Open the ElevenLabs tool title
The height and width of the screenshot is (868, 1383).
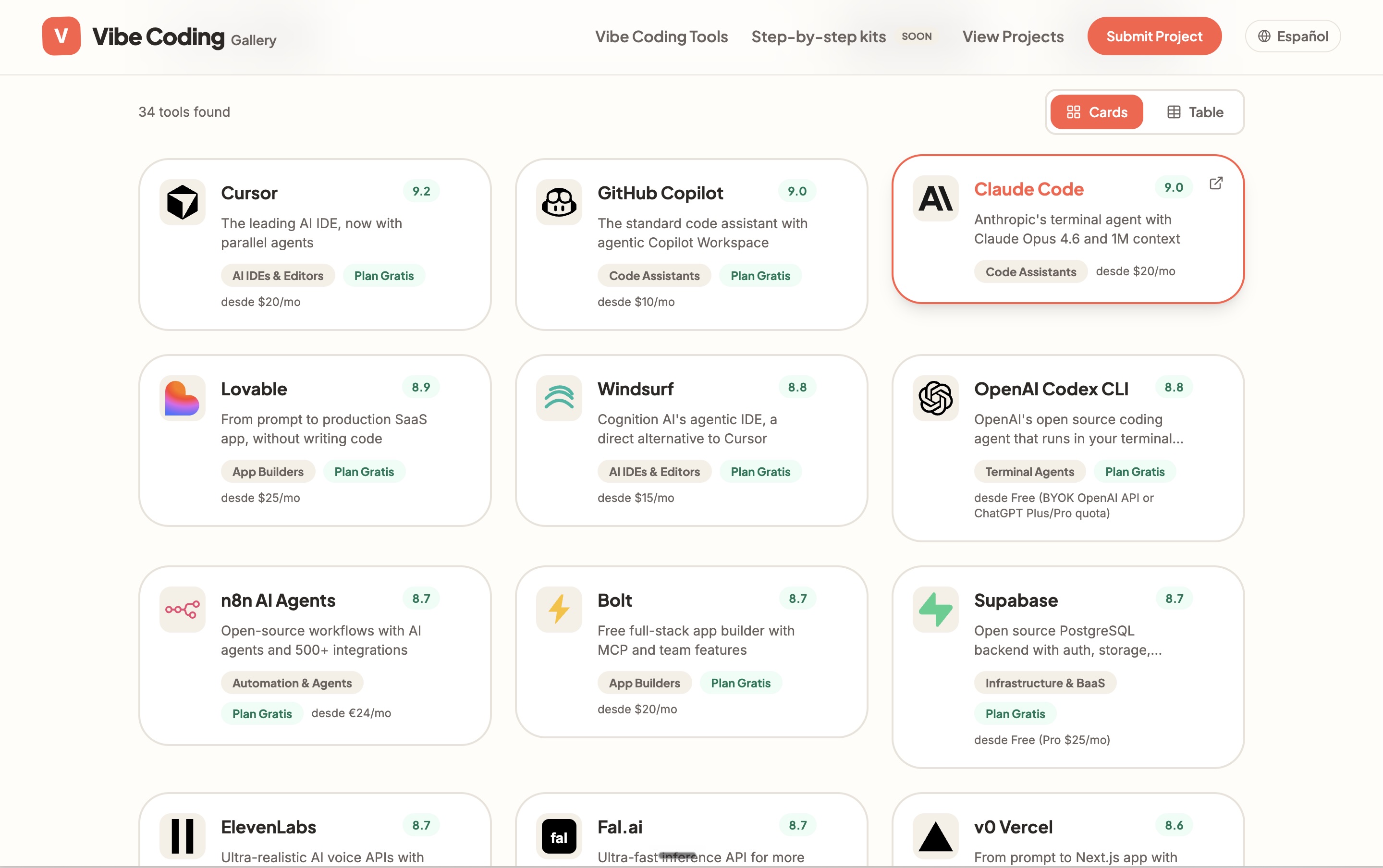(x=269, y=827)
